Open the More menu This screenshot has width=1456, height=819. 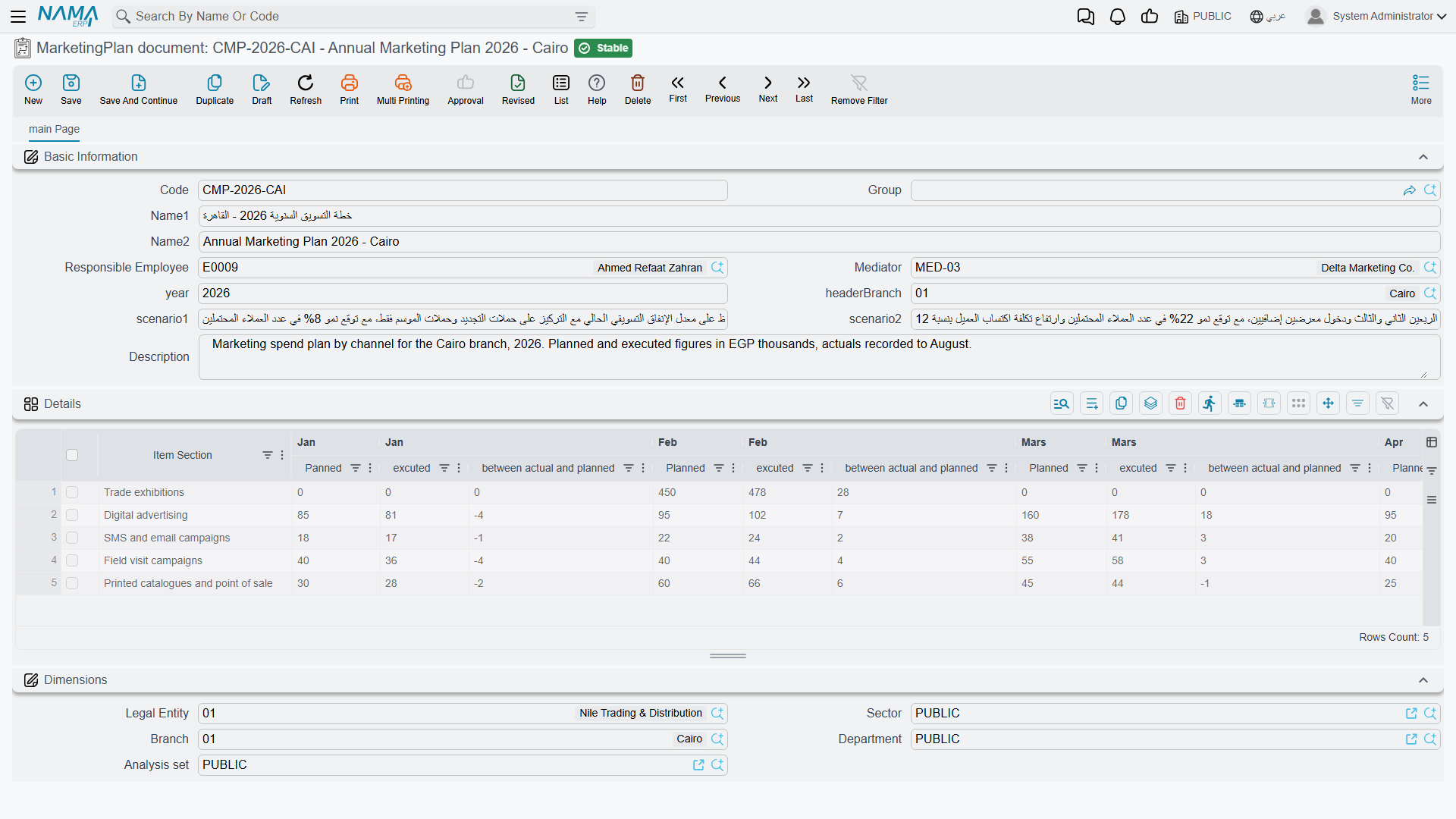click(x=1421, y=89)
